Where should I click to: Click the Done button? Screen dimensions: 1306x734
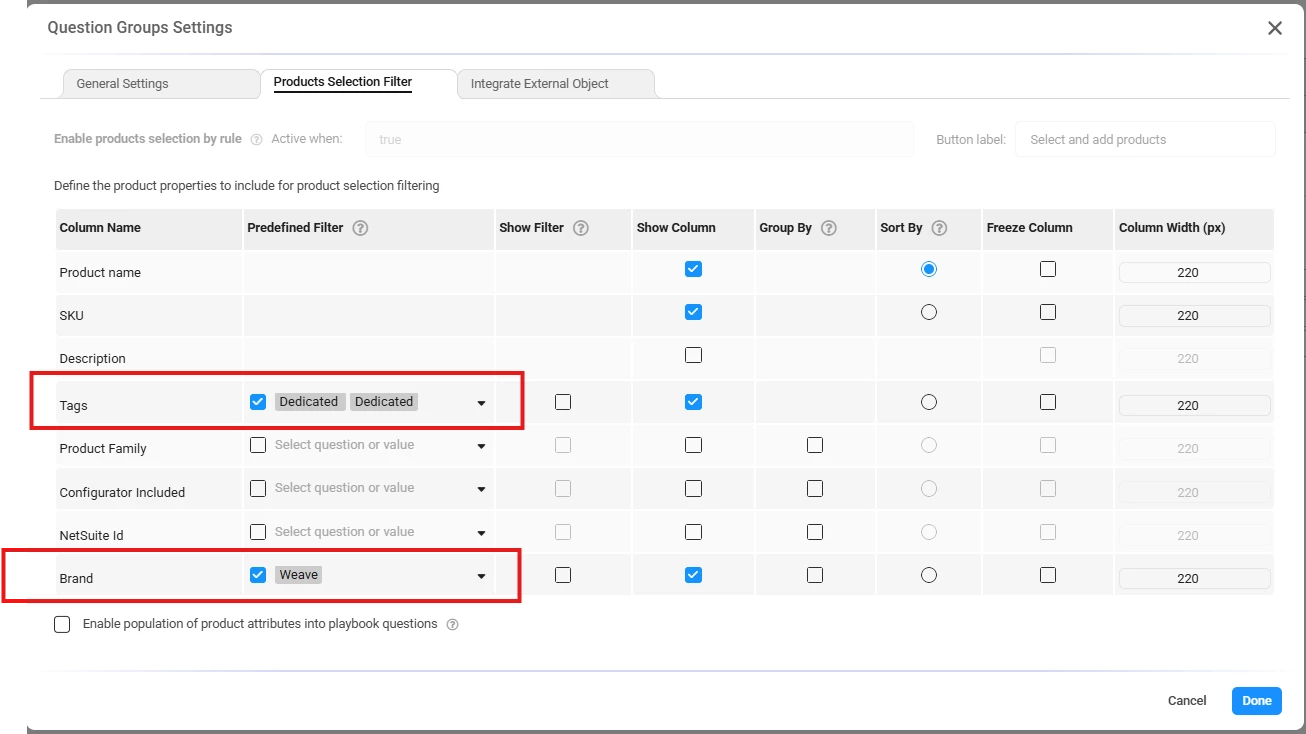coord(1256,701)
